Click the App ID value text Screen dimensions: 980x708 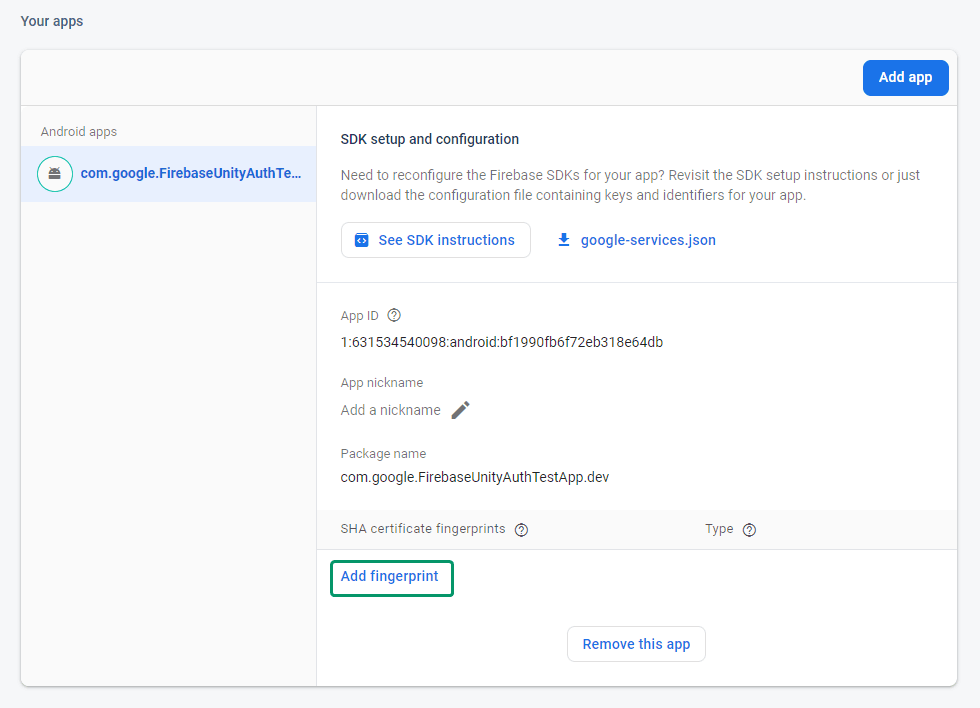[501, 342]
